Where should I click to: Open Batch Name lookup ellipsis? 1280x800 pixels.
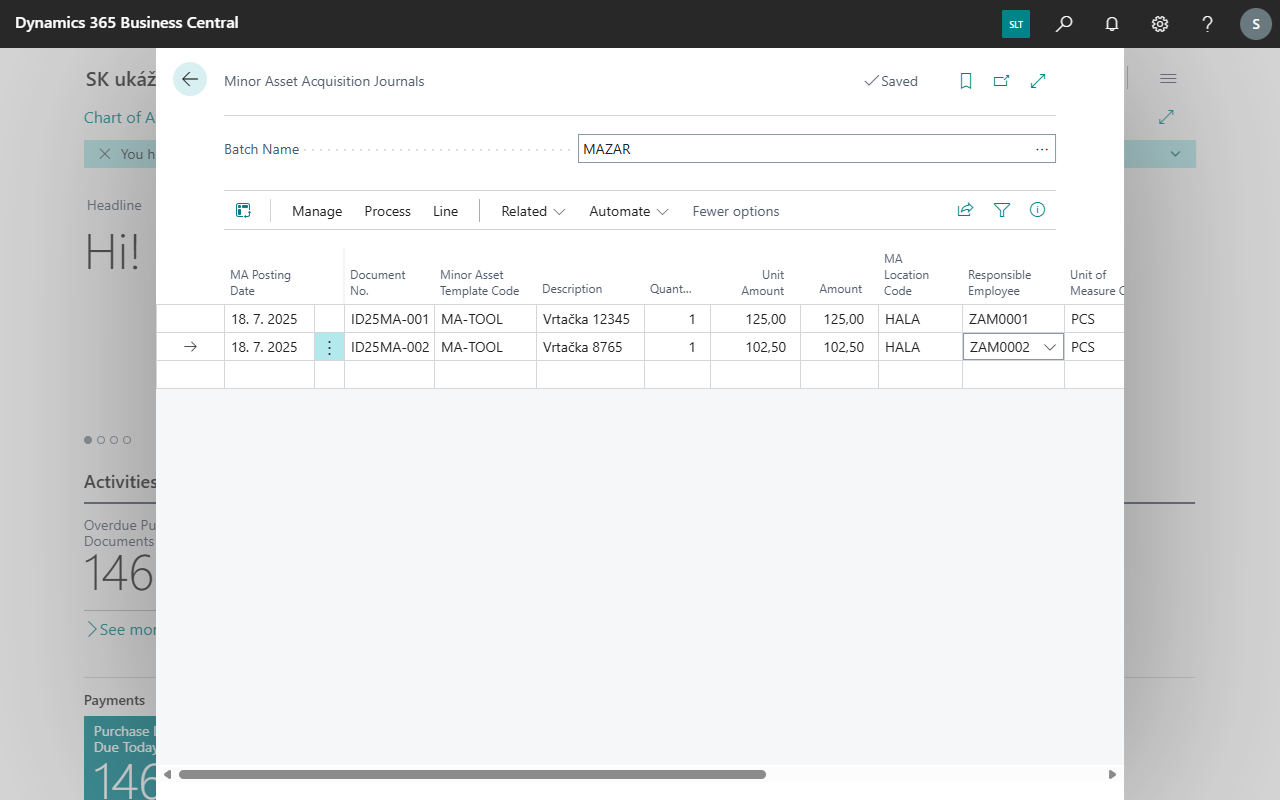click(x=1042, y=149)
